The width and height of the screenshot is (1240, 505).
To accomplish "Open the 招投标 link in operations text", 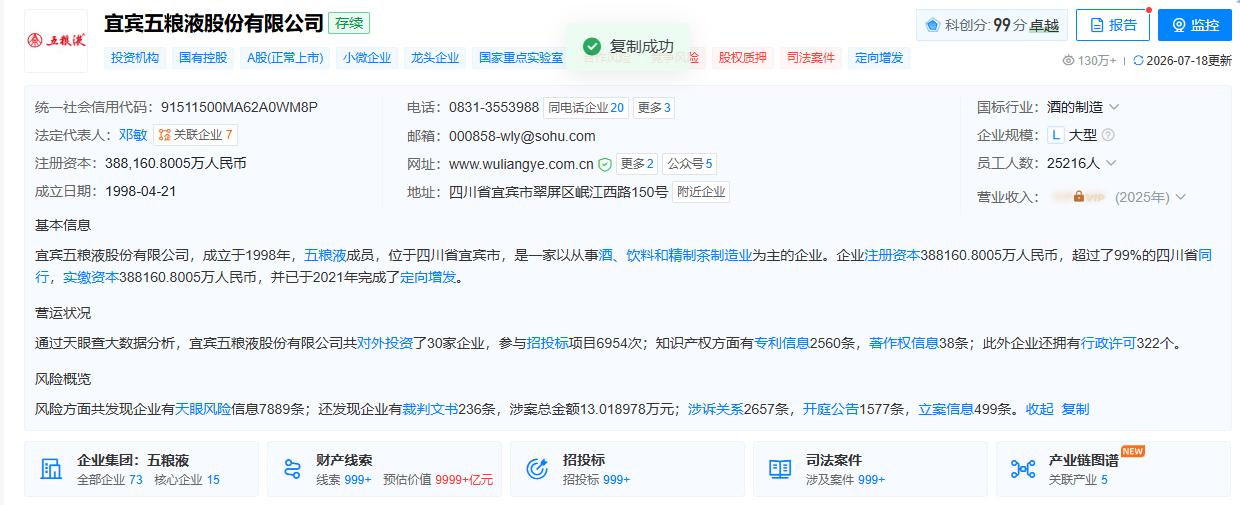I will click(548, 343).
